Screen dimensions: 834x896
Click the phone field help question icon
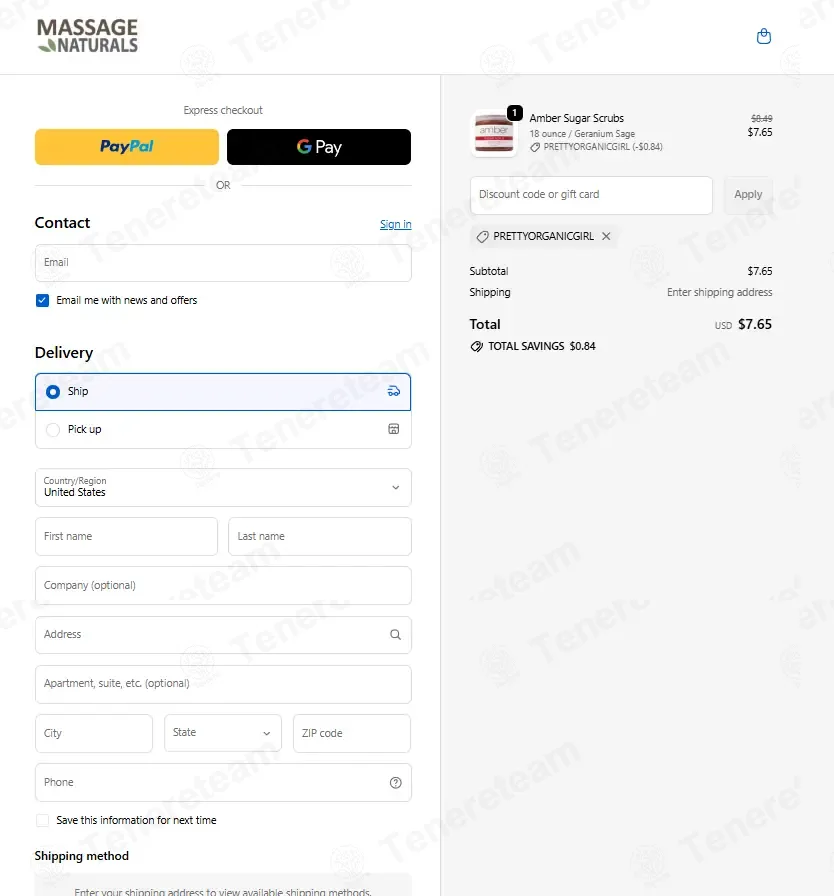coord(395,782)
